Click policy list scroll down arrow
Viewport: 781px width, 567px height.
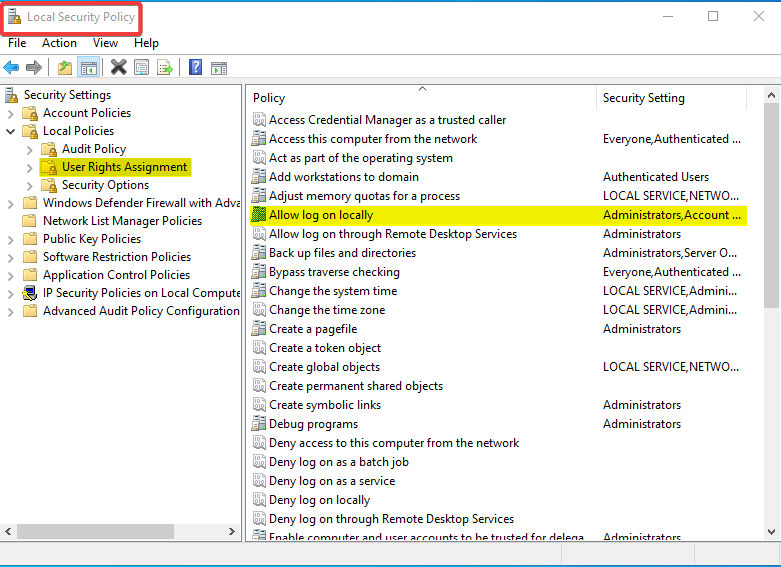point(772,532)
